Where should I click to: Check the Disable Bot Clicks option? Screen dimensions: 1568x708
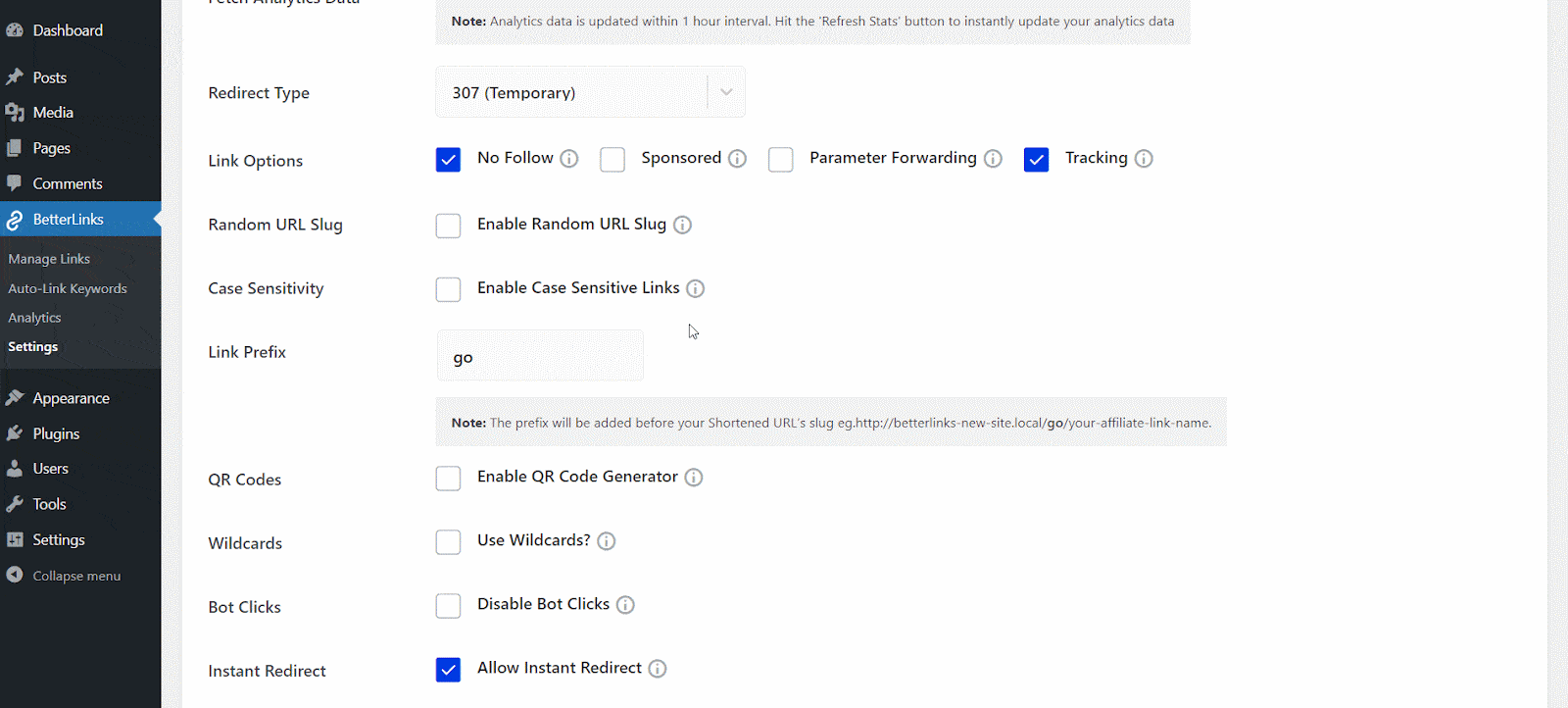(448, 605)
